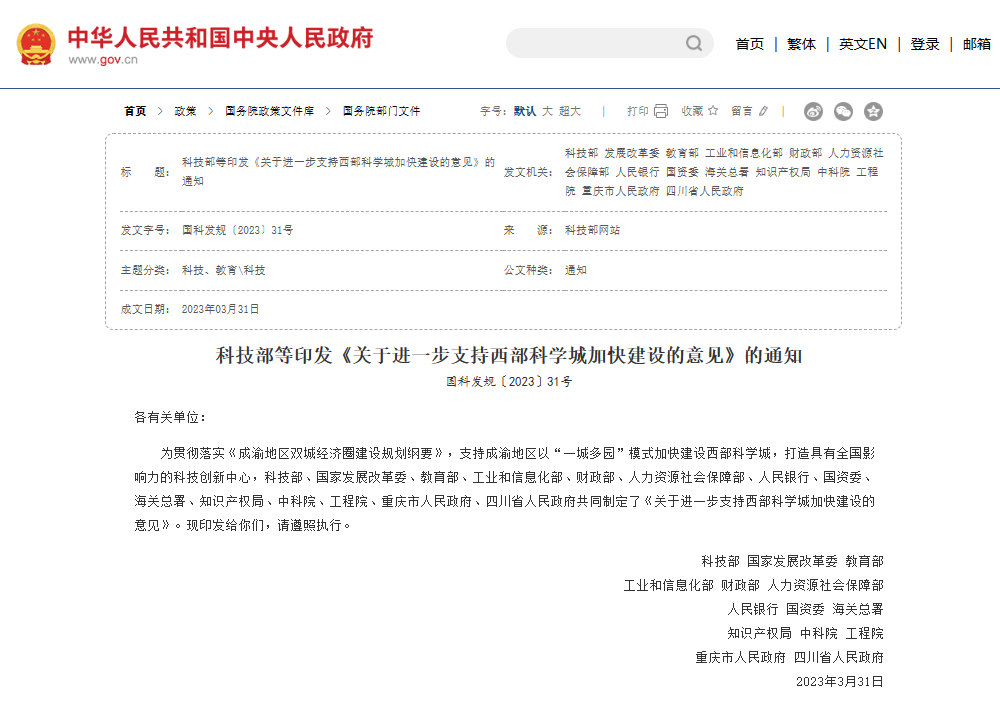This screenshot has height=704, width=1000.
Task: Select the 超大 font size
Action: pos(570,111)
